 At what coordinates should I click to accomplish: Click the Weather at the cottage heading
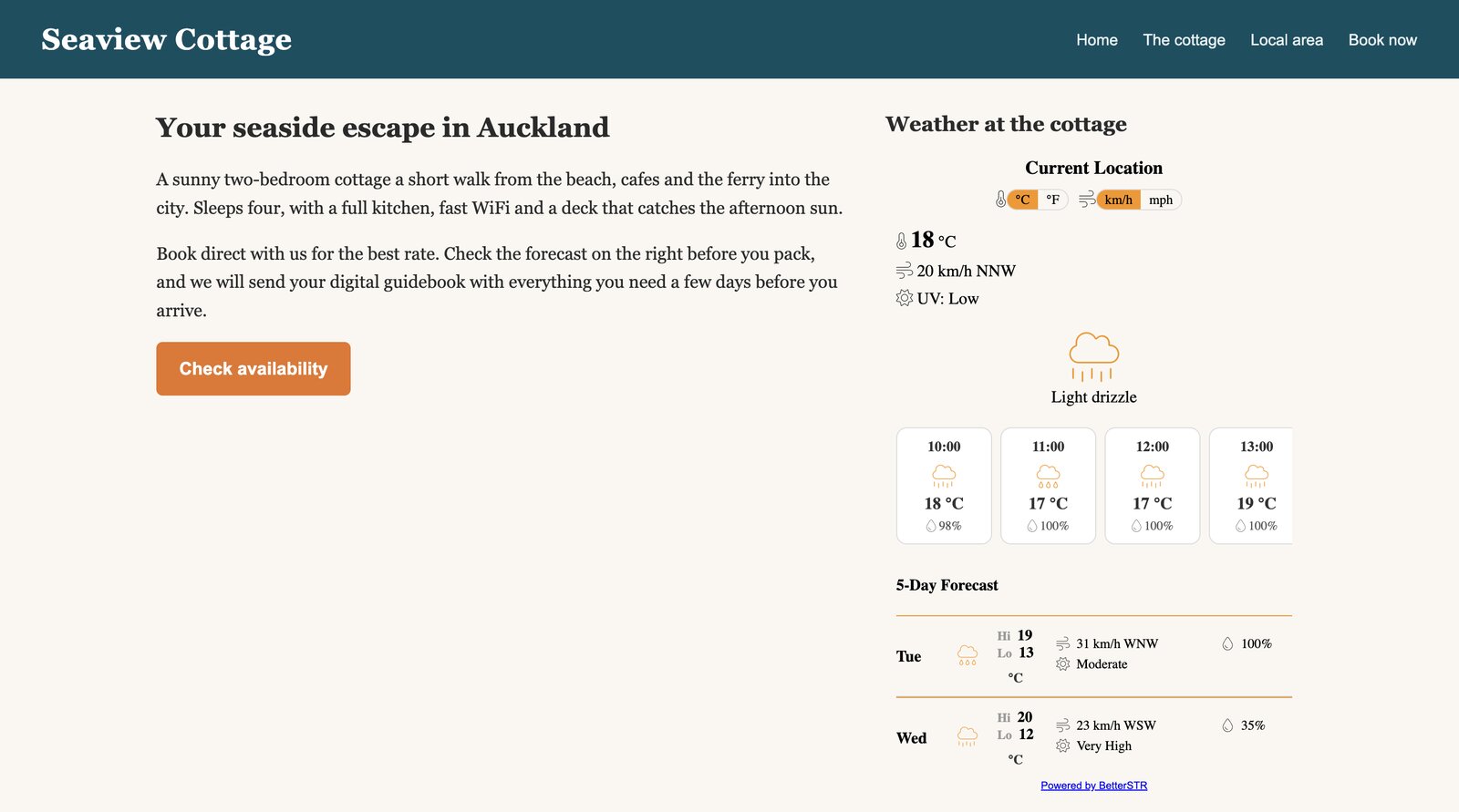(x=1006, y=124)
